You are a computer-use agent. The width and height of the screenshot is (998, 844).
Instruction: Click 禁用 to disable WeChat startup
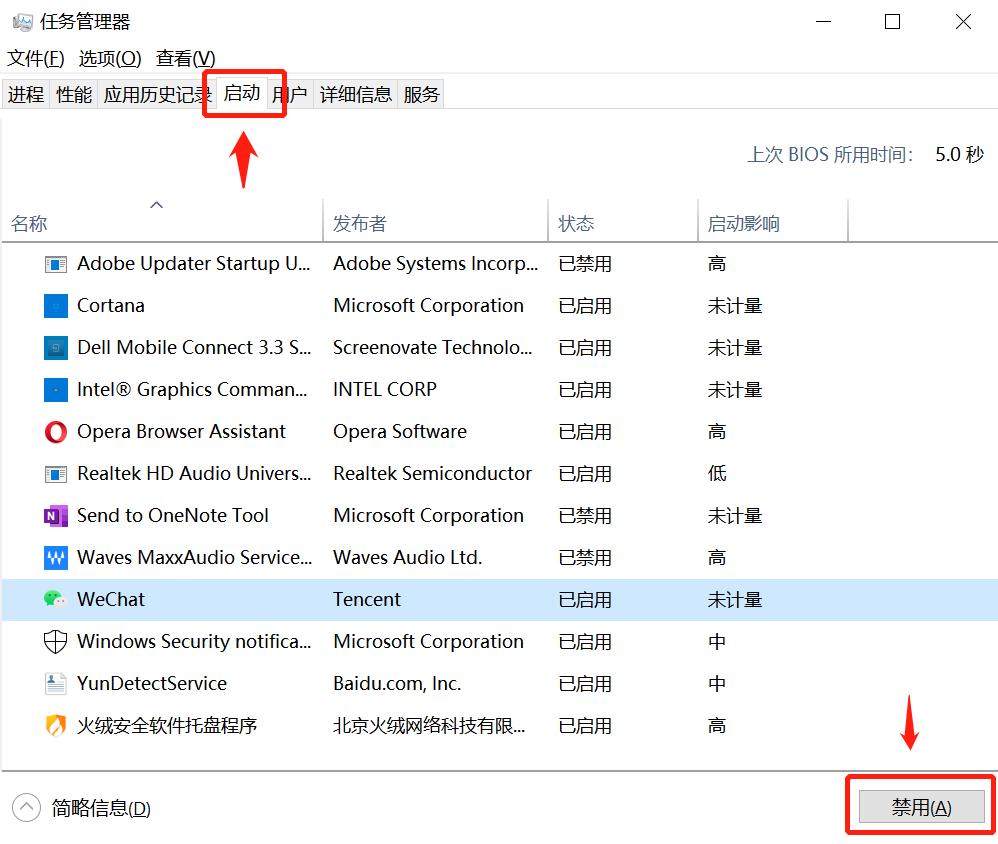click(x=918, y=806)
